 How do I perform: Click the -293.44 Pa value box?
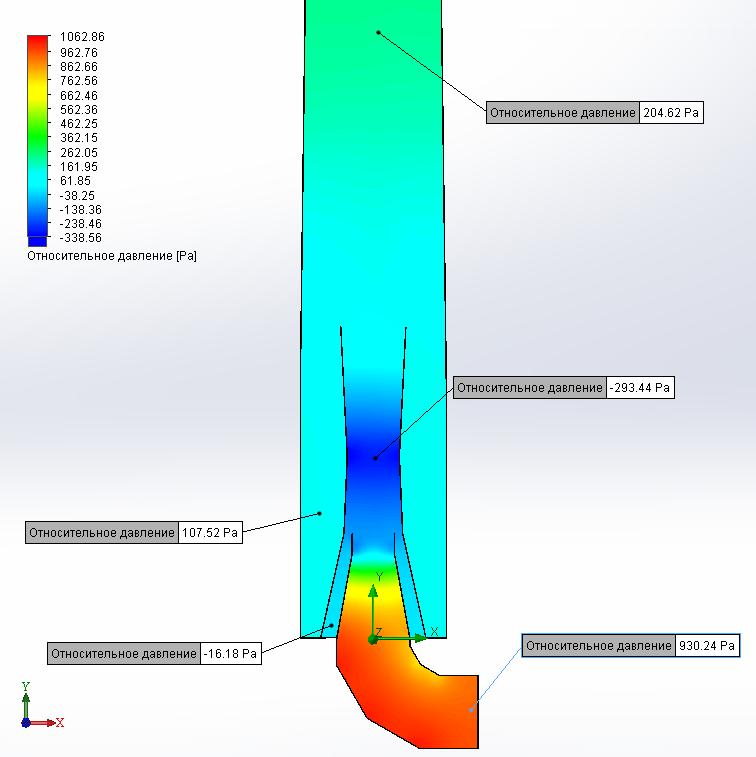pyautogui.click(x=640, y=388)
